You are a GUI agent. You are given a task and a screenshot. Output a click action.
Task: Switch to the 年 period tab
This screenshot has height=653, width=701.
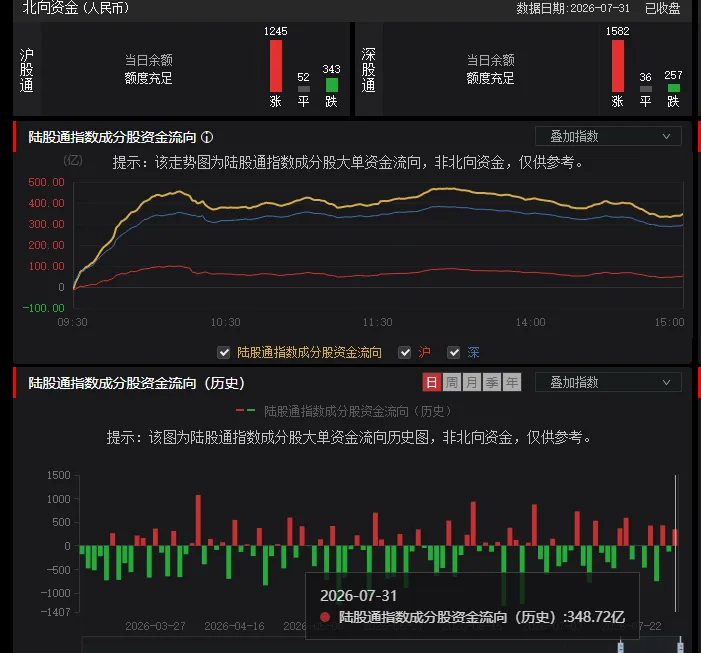[x=512, y=383]
